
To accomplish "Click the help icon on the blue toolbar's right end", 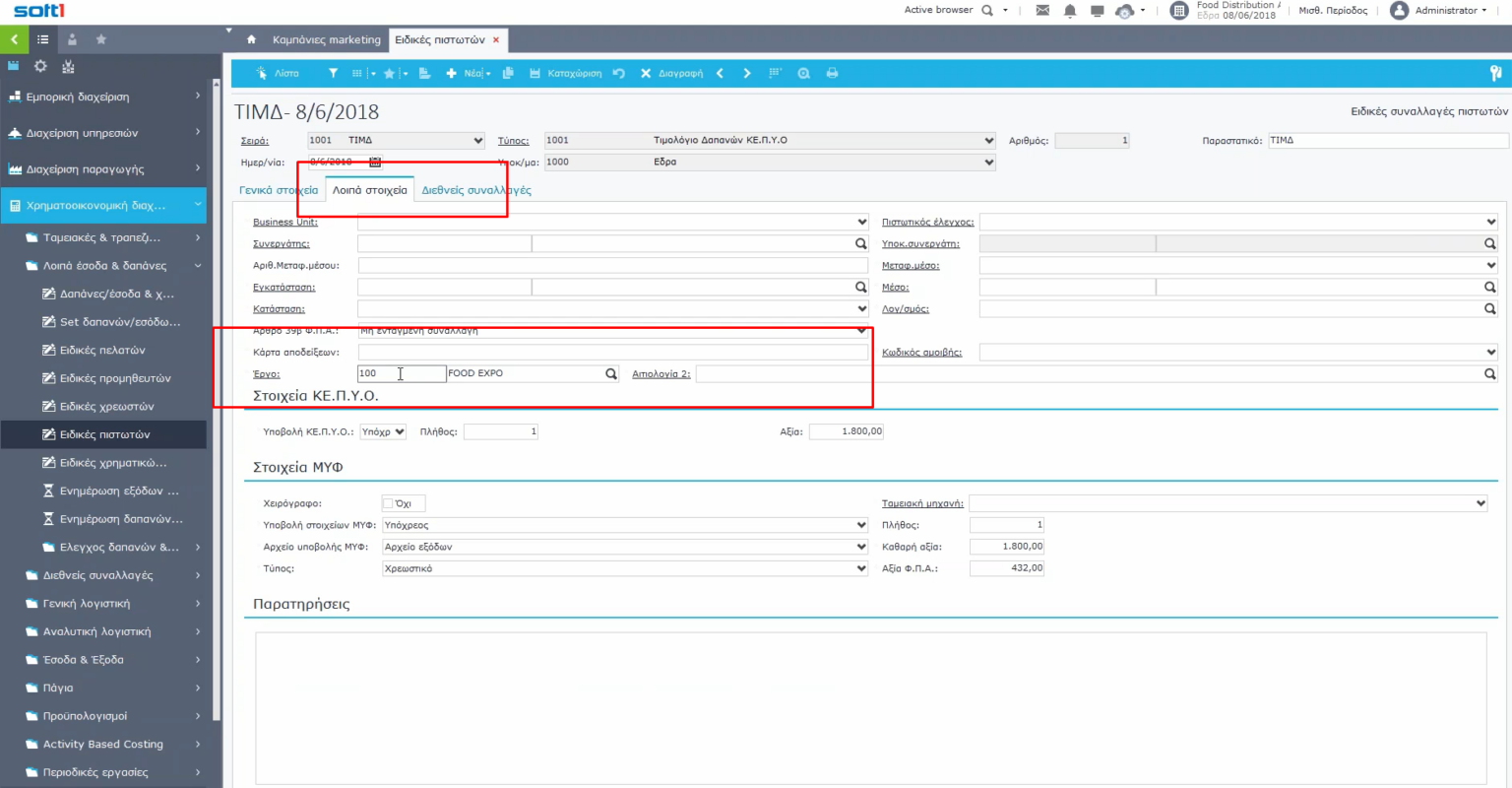I will [1494, 73].
